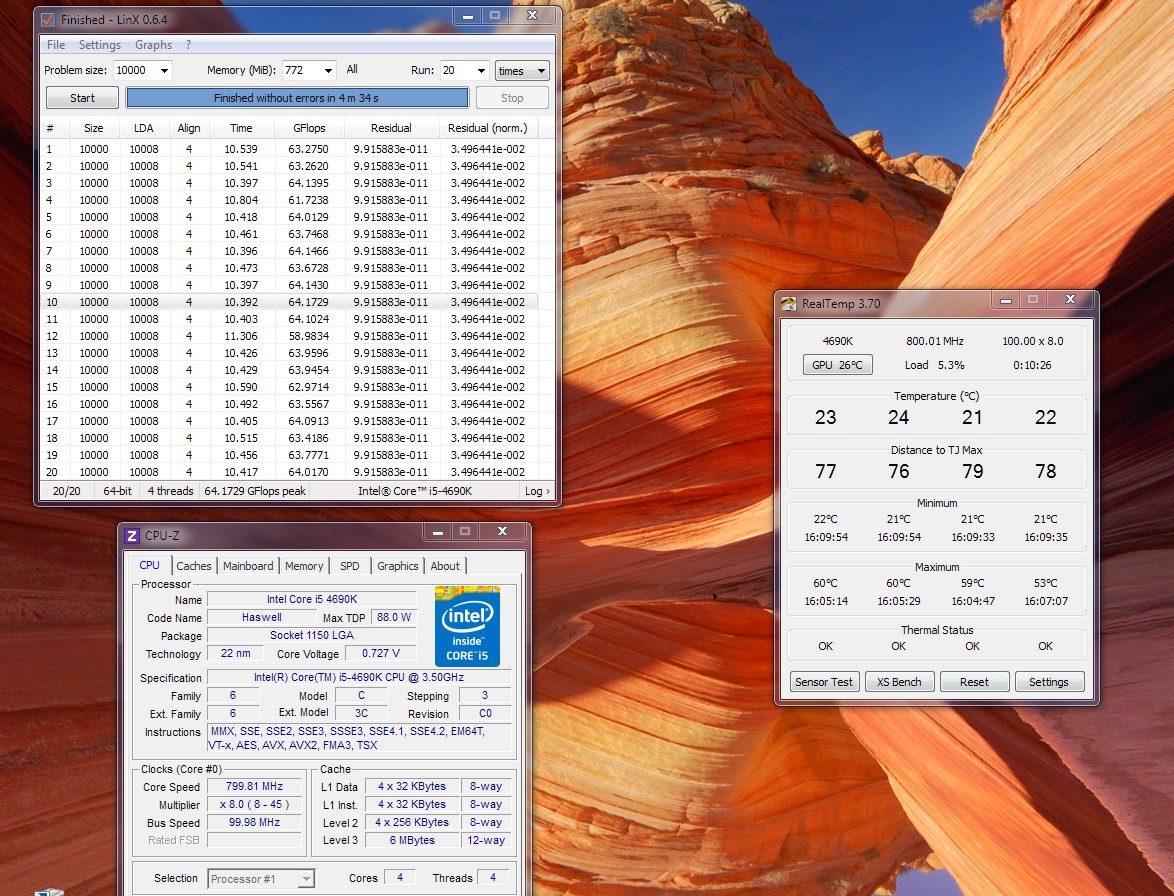Close the LinX window
The height and width of the screenshot is (896, 1174).
coord(532,16)
